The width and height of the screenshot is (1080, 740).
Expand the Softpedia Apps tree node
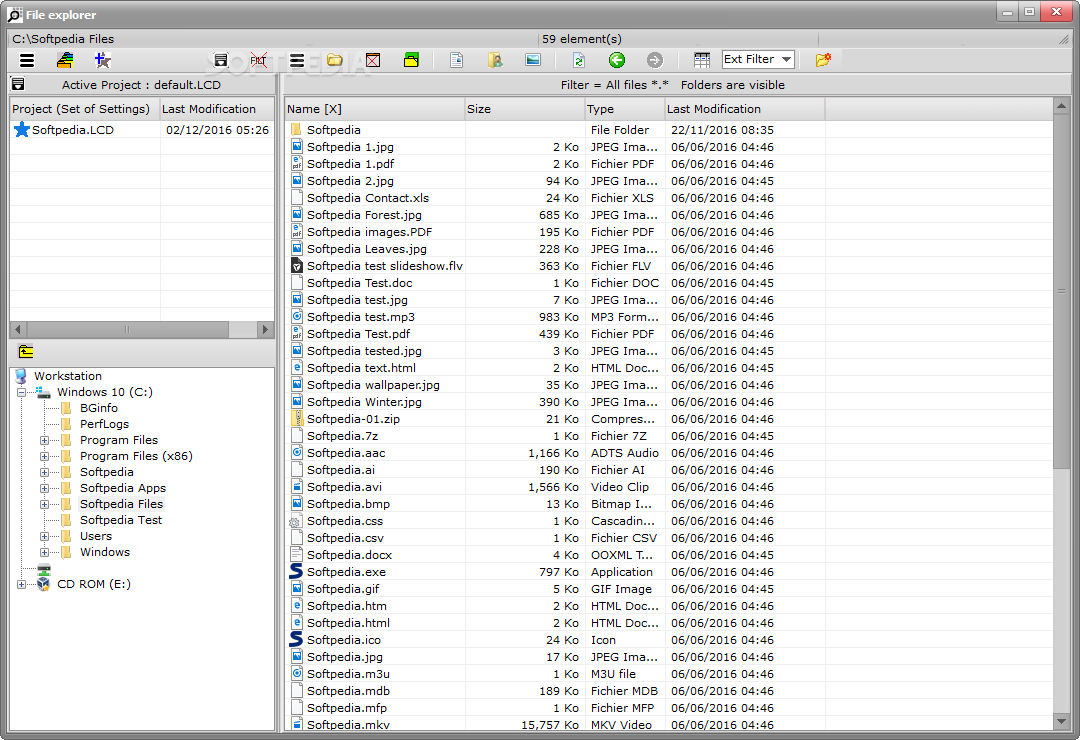point(44,488)
